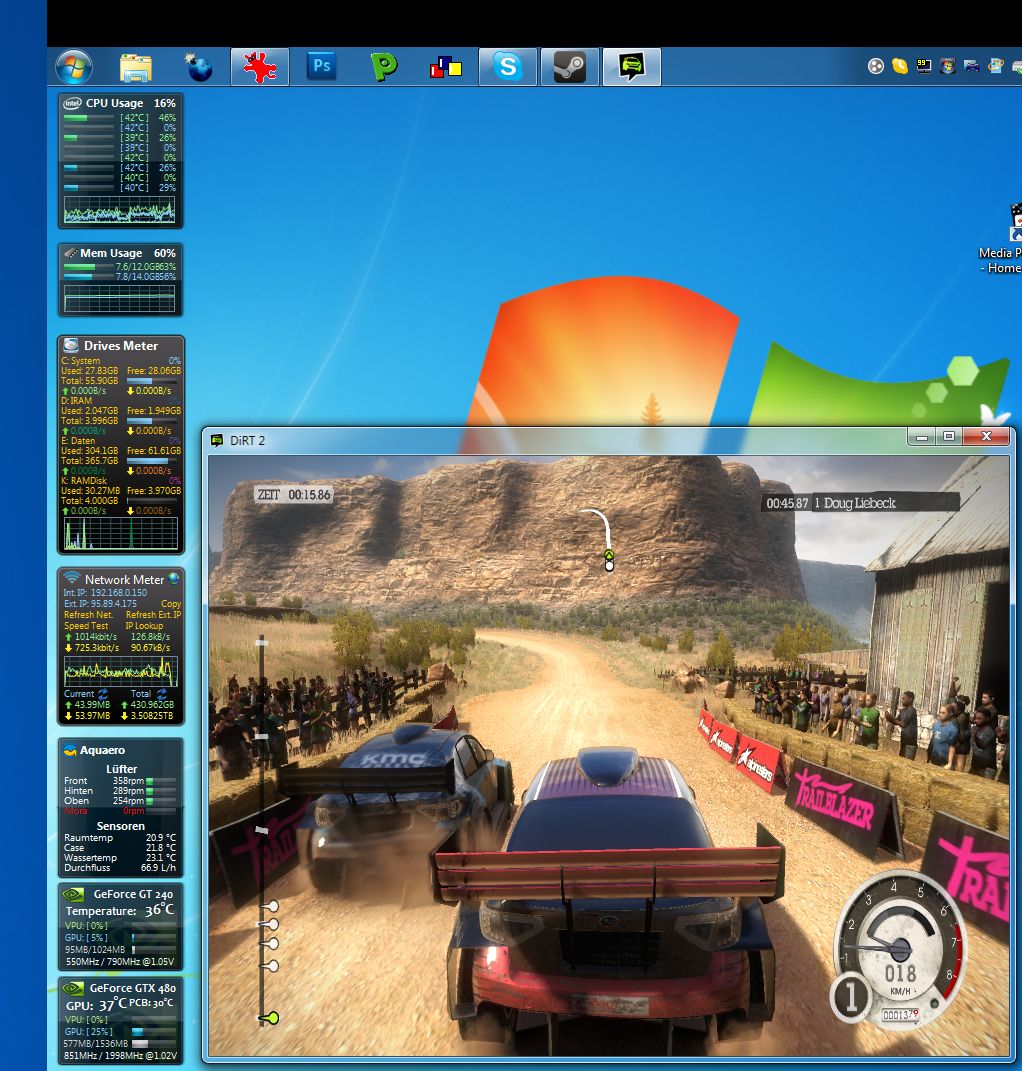The height and width of the screenshot is (1071, 1022).
Task: Click the Front fan 358rpm row
Action: 120,781
